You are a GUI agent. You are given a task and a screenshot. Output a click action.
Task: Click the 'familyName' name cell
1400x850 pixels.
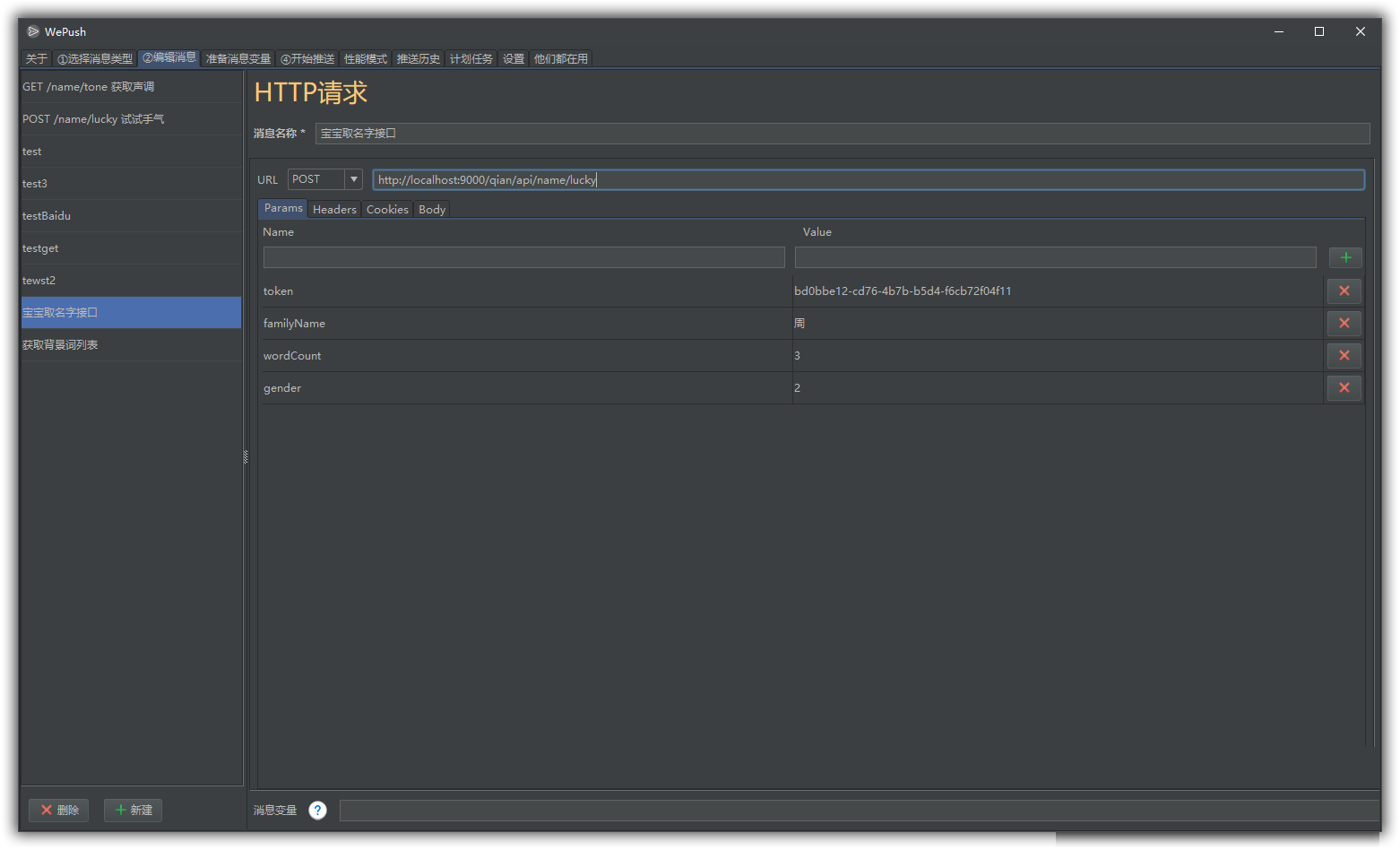point(526,324)
